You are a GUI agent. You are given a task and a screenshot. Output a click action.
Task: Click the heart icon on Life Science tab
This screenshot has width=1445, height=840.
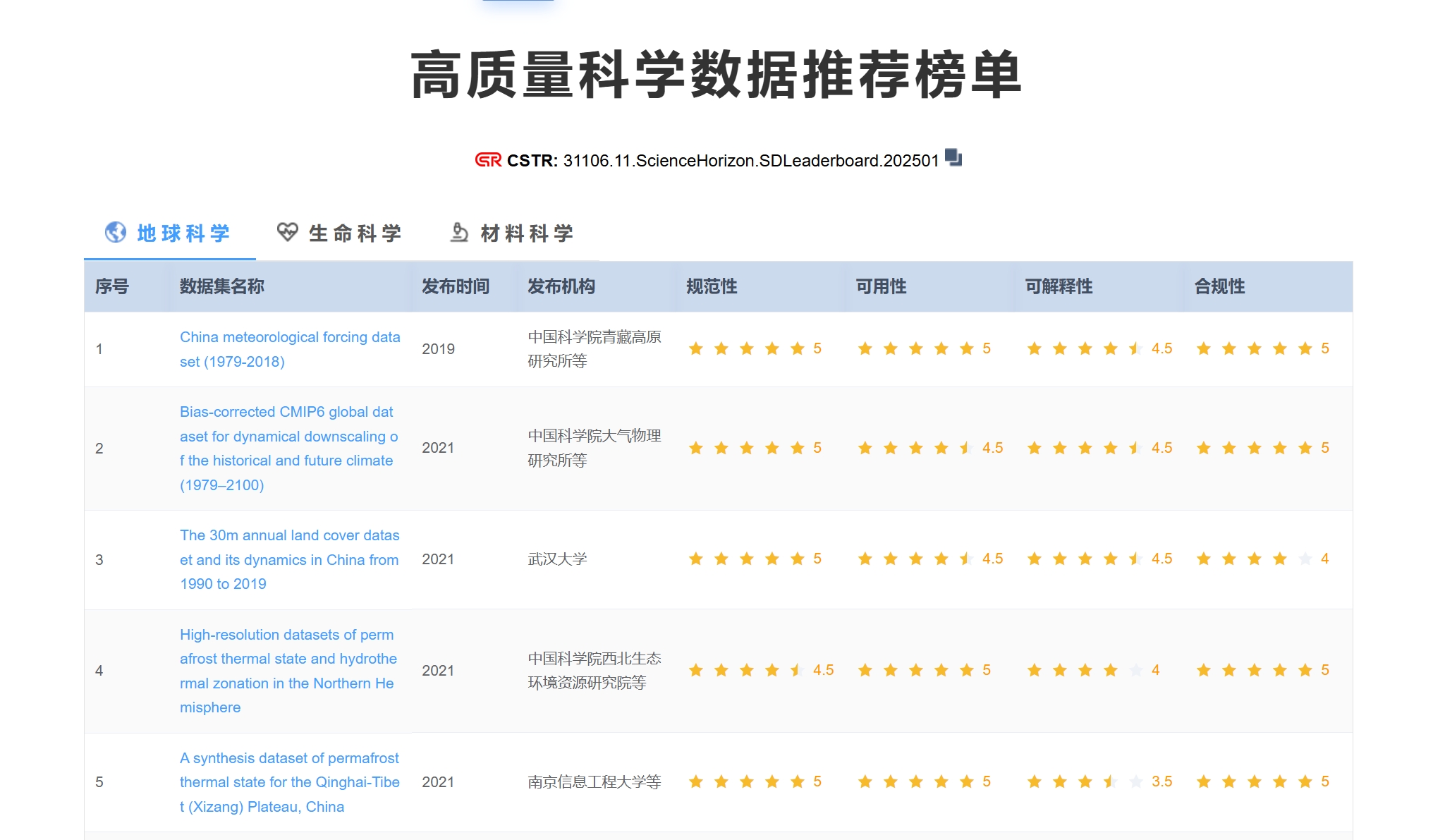coord(287,232)
